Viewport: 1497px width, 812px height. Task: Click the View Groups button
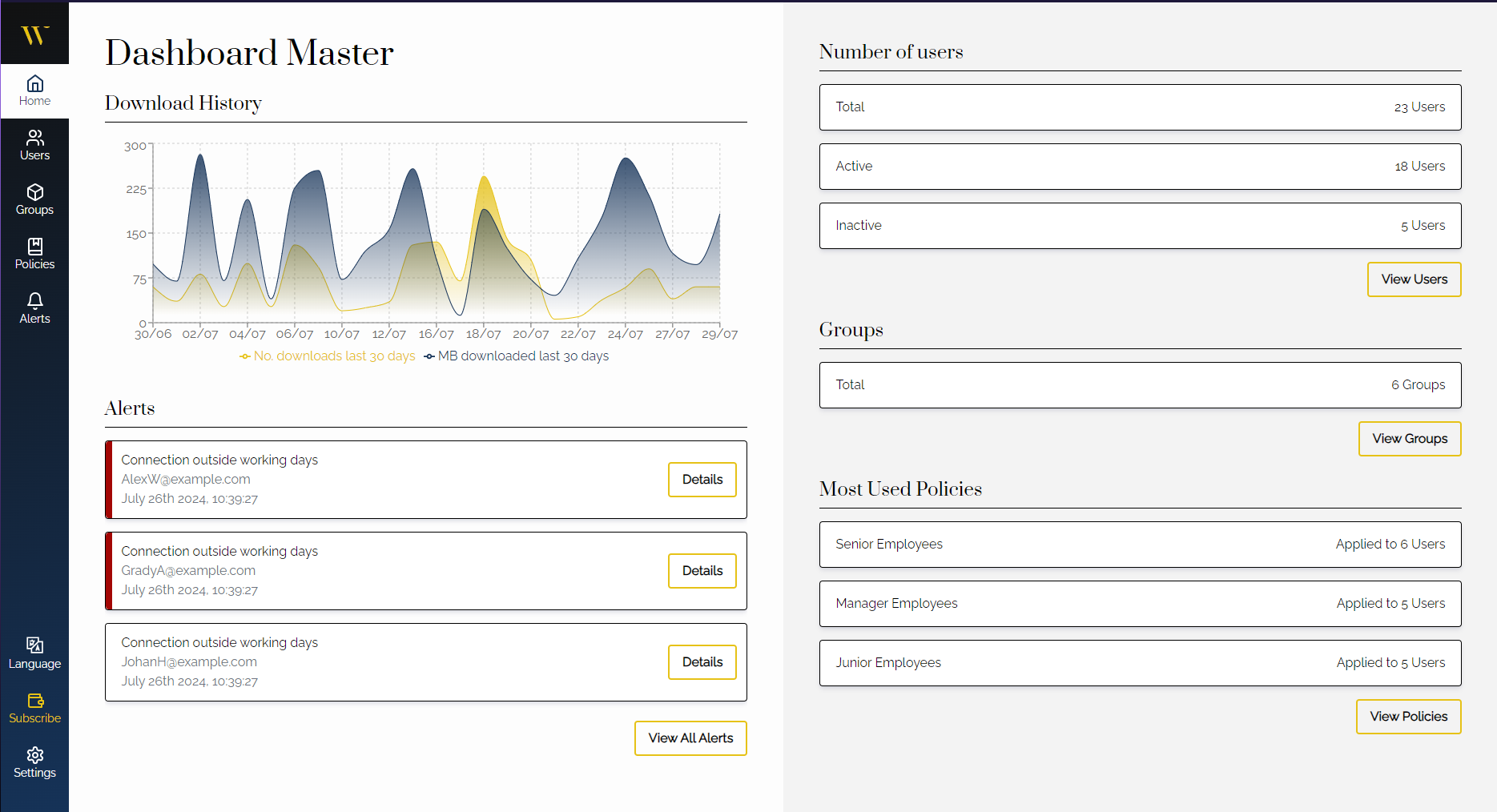1410,439
